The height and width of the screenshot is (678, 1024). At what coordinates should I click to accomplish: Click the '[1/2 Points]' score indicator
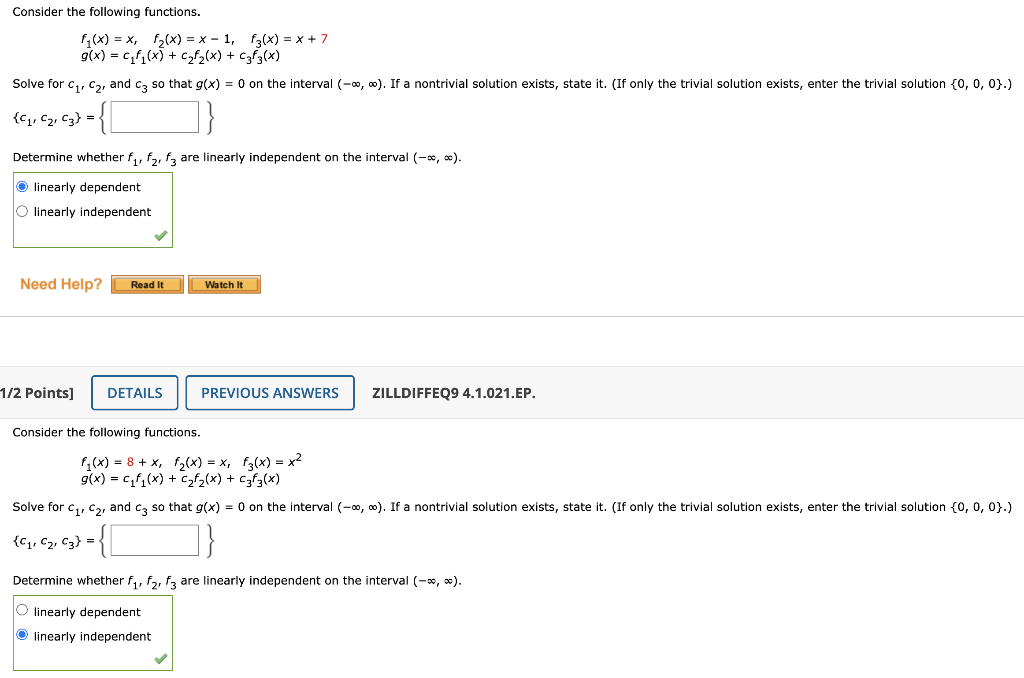(35, 393)
